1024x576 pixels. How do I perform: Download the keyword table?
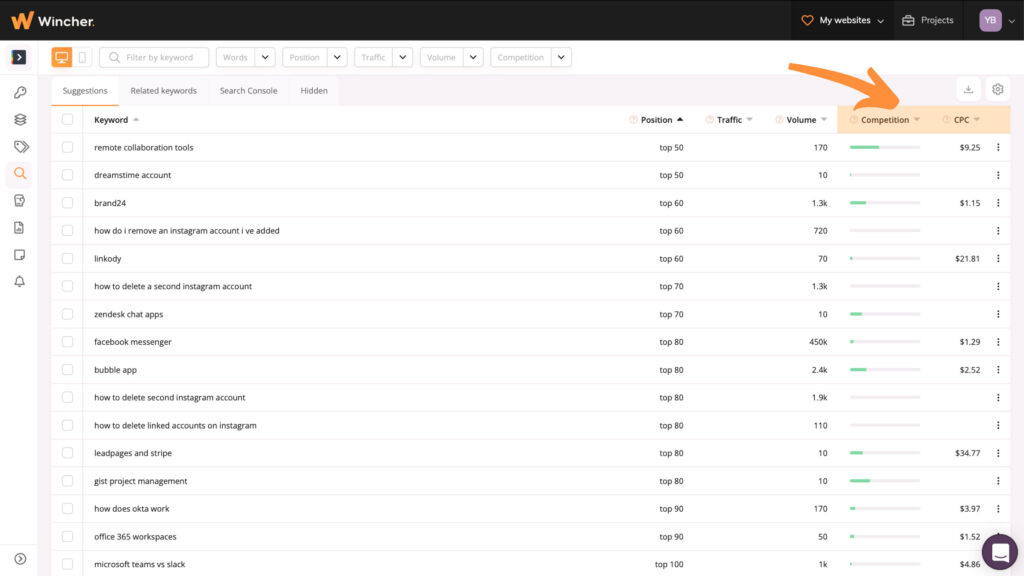(968, 89)
